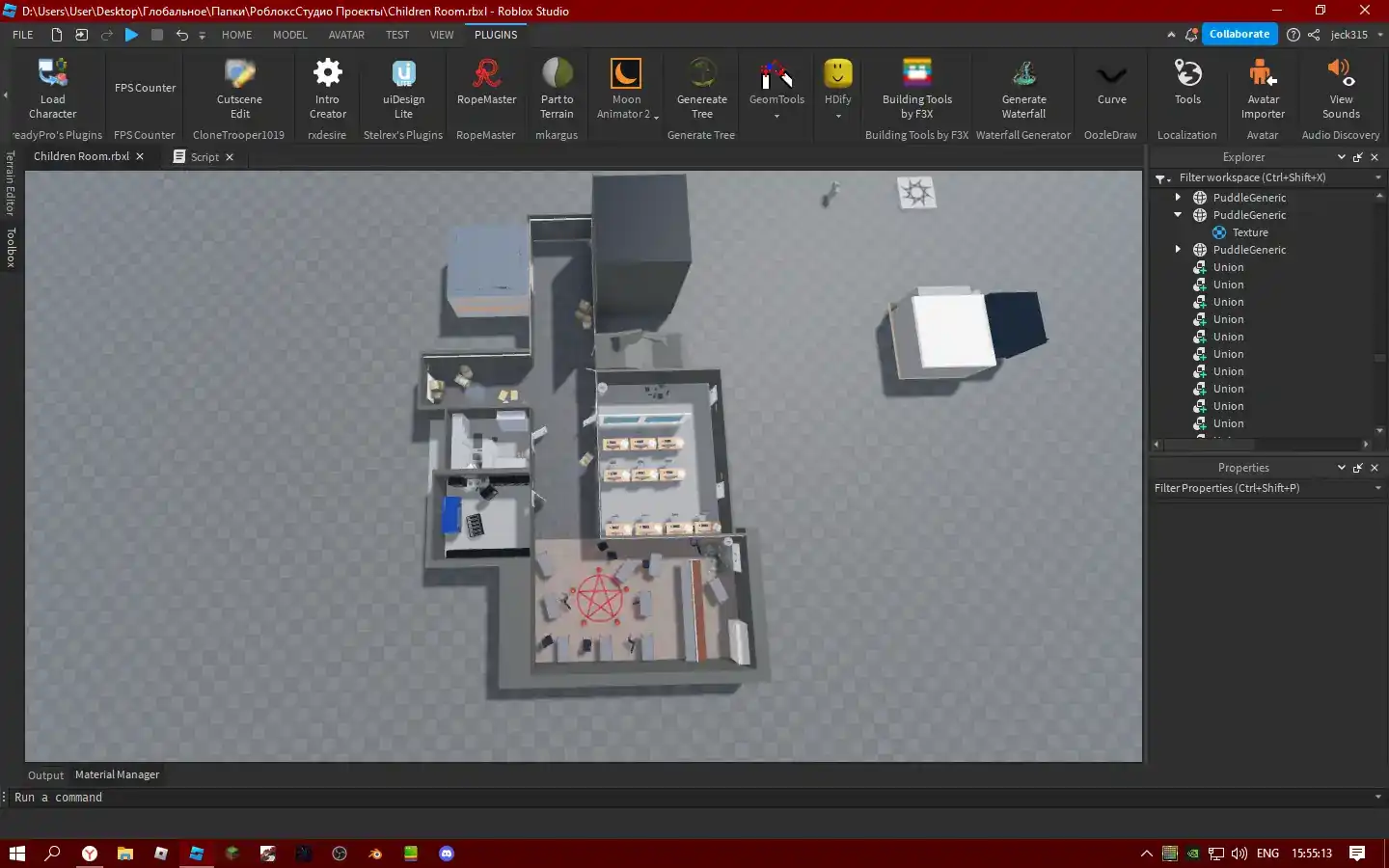1389x868 pixels.
Task: Launch the FPS Counter plugin
Action: pos(145,88)
